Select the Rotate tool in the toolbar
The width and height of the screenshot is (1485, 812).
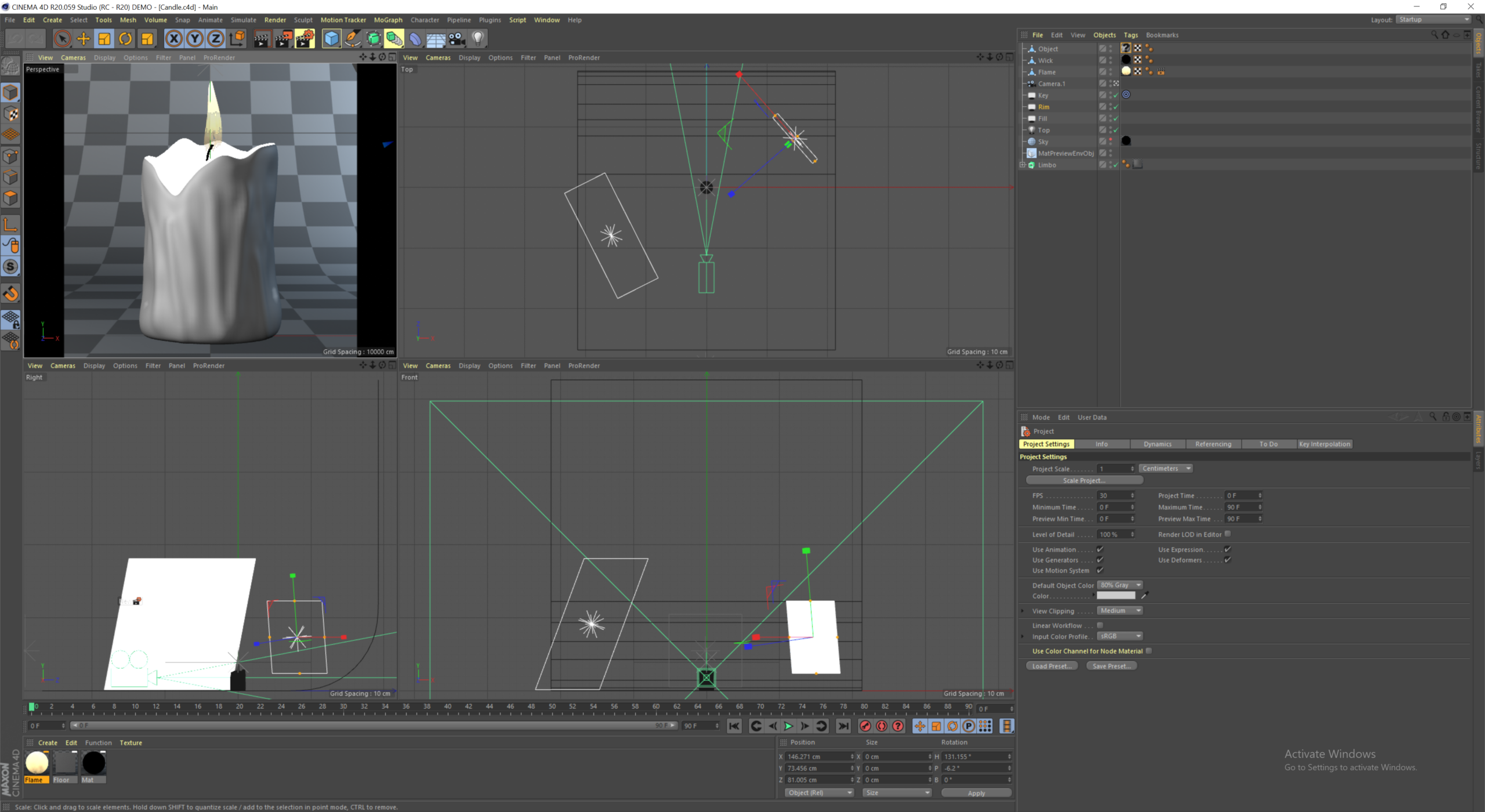point(126,38)
